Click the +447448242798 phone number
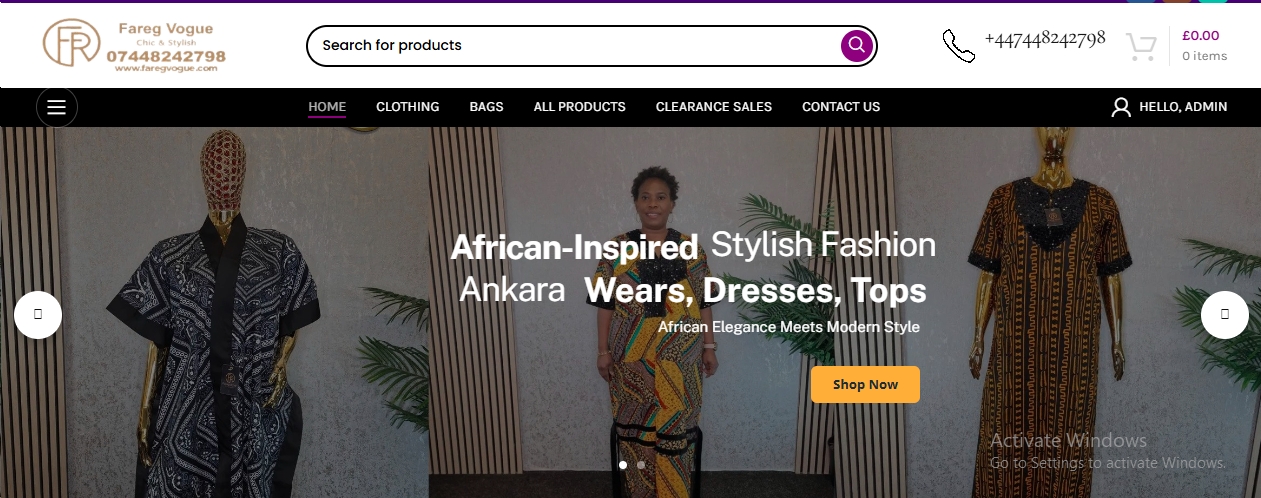The height and width of the screenshot is (498, 1261). pyautogui.click(x=1044, y=39)
